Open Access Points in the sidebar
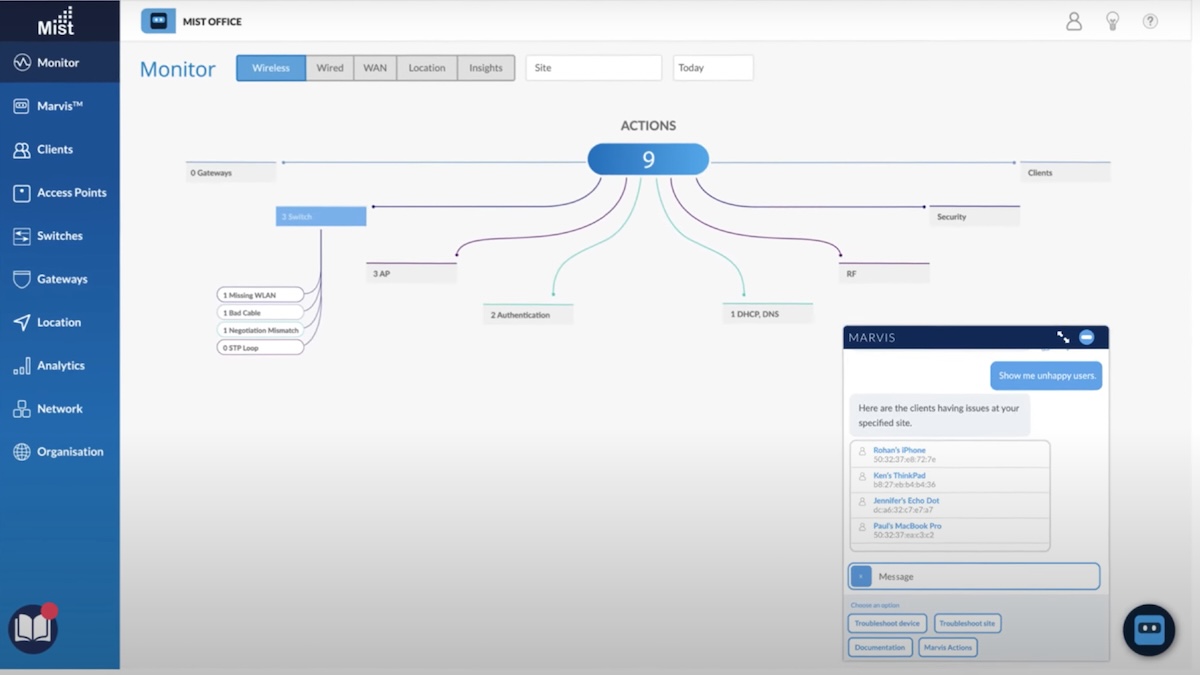The height and width of the screenshot is (675, 1200). click(x=59, y=193)
